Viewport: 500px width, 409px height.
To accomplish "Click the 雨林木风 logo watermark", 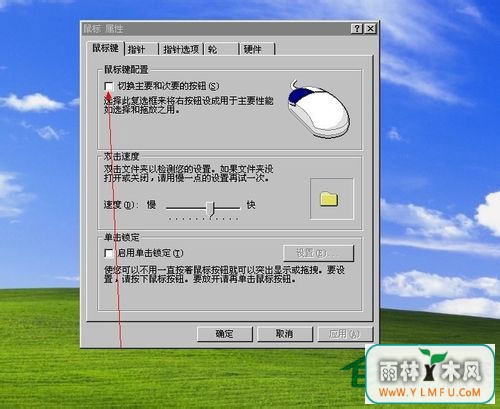I will 430,368.
